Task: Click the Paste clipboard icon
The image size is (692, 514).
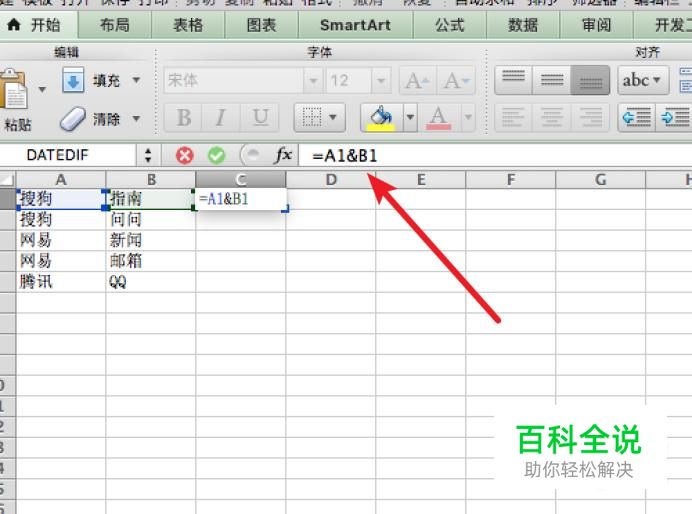Action: pos(13,90)
